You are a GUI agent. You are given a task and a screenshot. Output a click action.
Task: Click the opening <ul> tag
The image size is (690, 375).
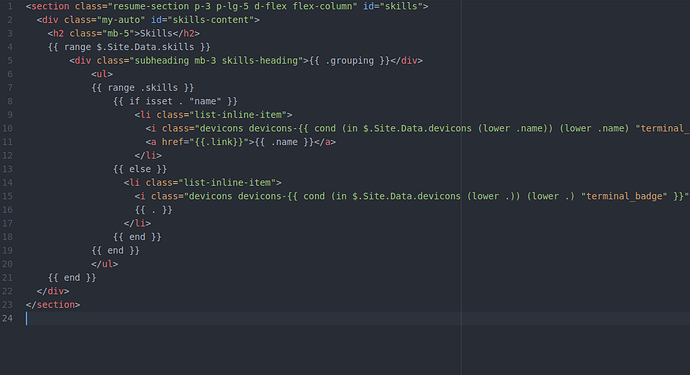[102, 74]
